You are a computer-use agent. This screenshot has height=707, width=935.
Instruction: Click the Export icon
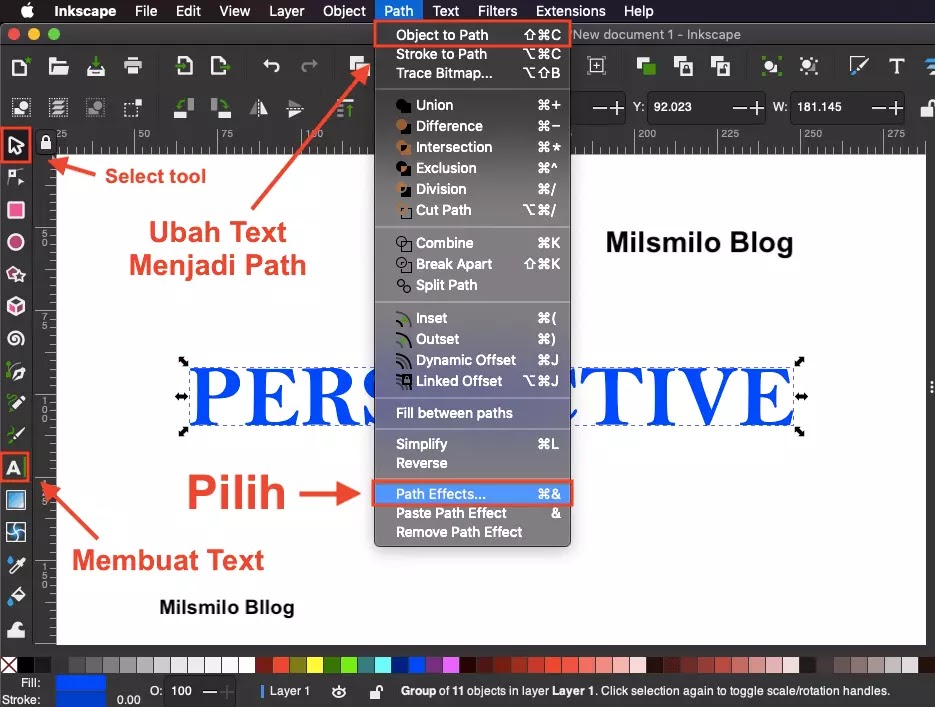click(220, 65)
